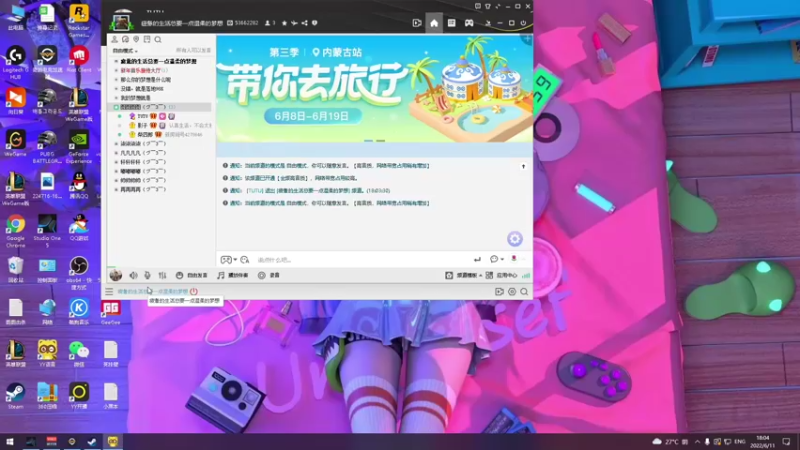Open the floating purple settings gear
Screen dimensions: 800x450
click(x=515, y=239)
